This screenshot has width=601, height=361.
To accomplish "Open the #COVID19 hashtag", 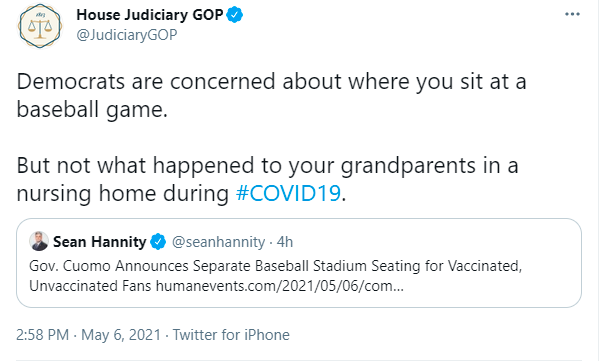I will click(288, 193).
